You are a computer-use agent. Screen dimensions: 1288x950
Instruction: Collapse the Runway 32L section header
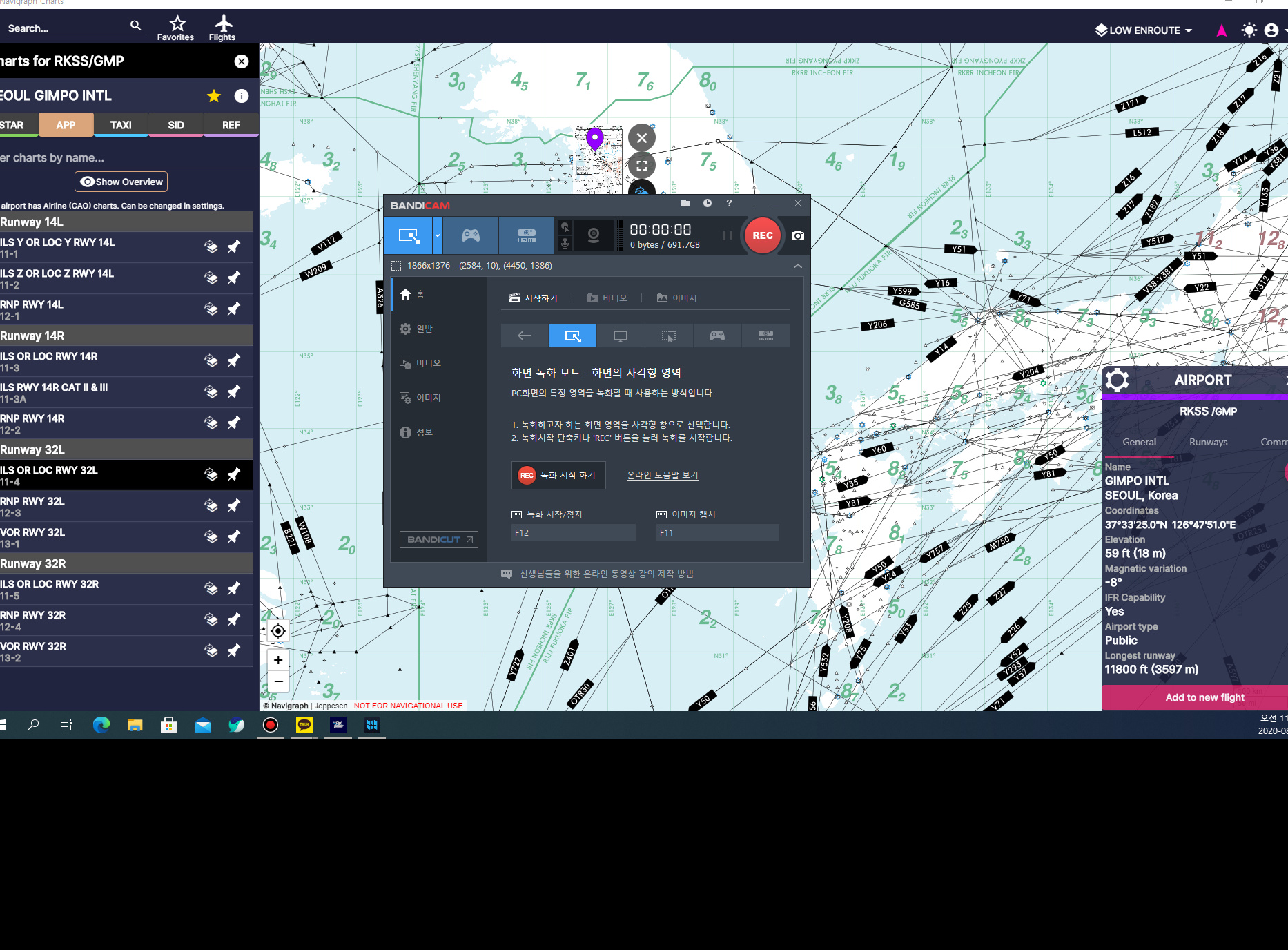click(126, 450)
